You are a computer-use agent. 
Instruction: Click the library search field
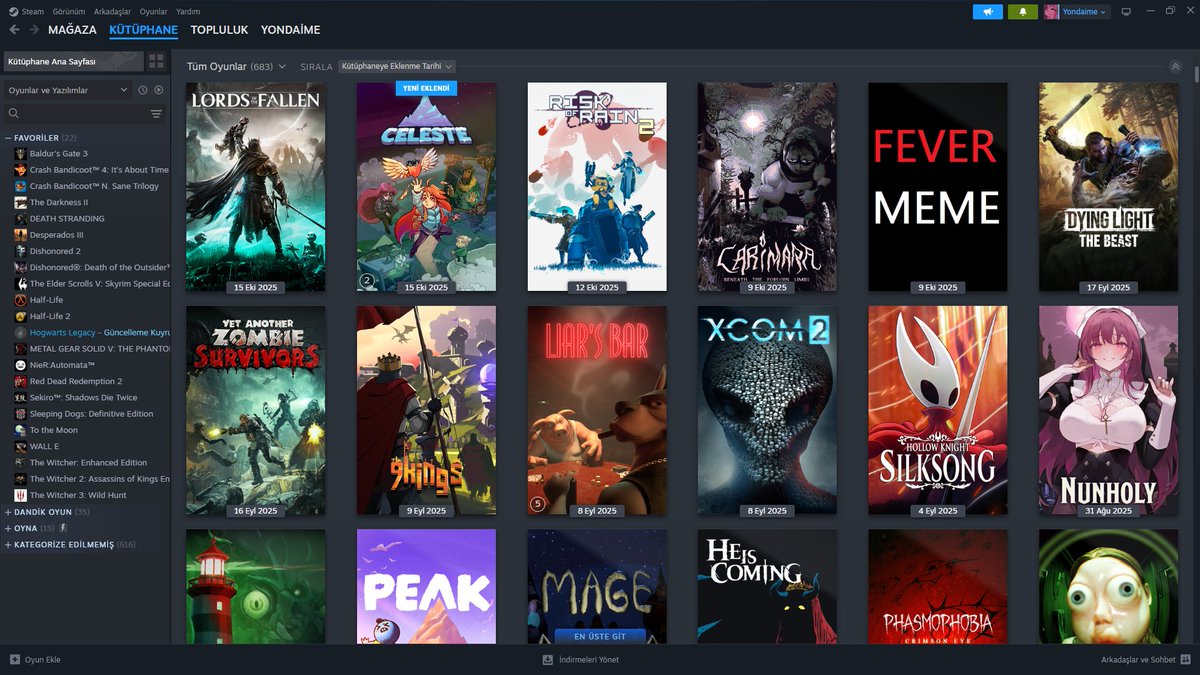[84, 114]
